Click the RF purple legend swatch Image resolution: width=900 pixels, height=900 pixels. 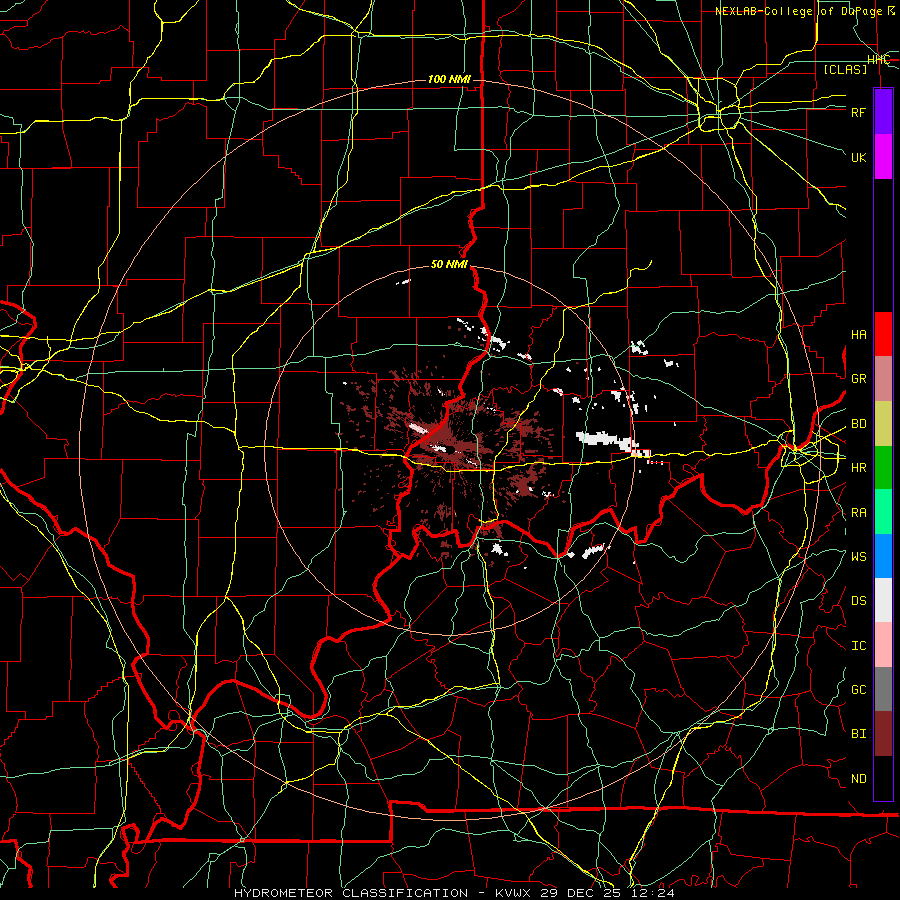[x=883, y=112]
